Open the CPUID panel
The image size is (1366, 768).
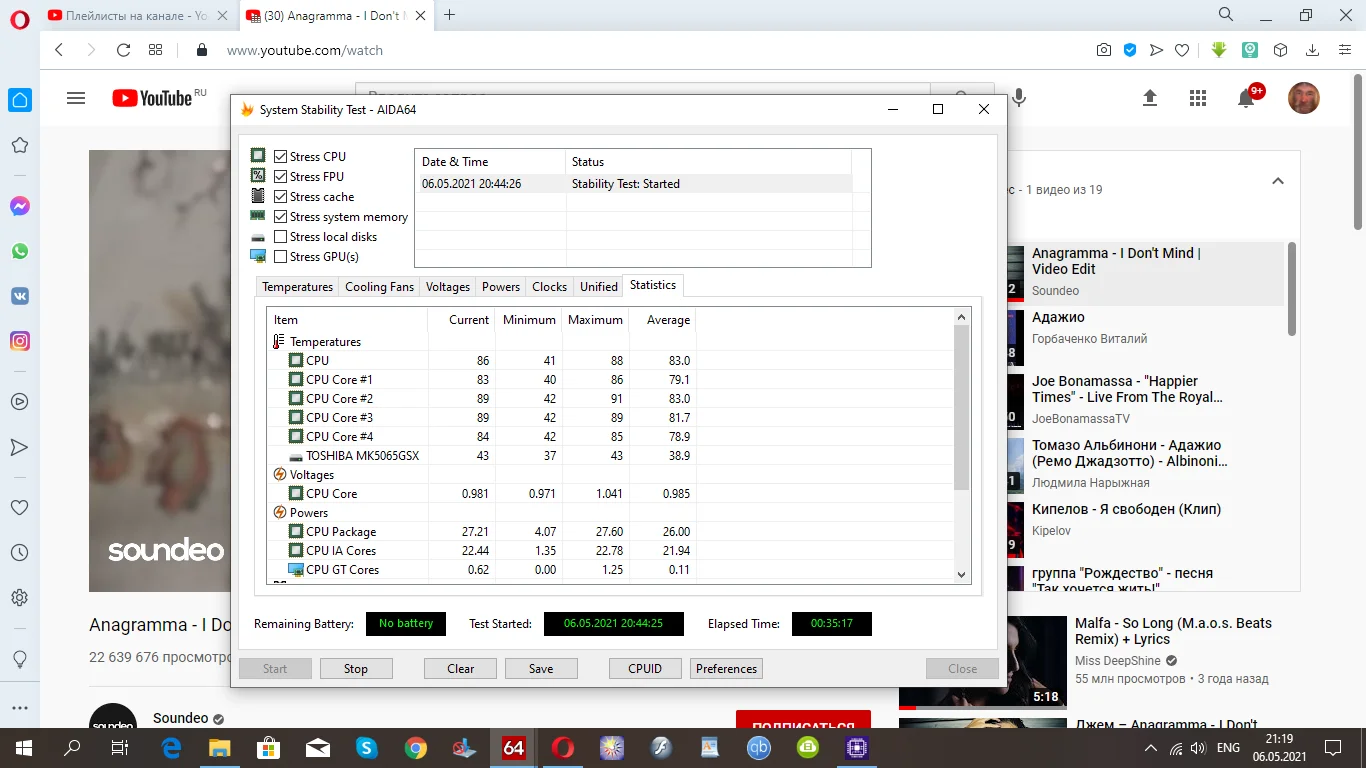point(645,669)
